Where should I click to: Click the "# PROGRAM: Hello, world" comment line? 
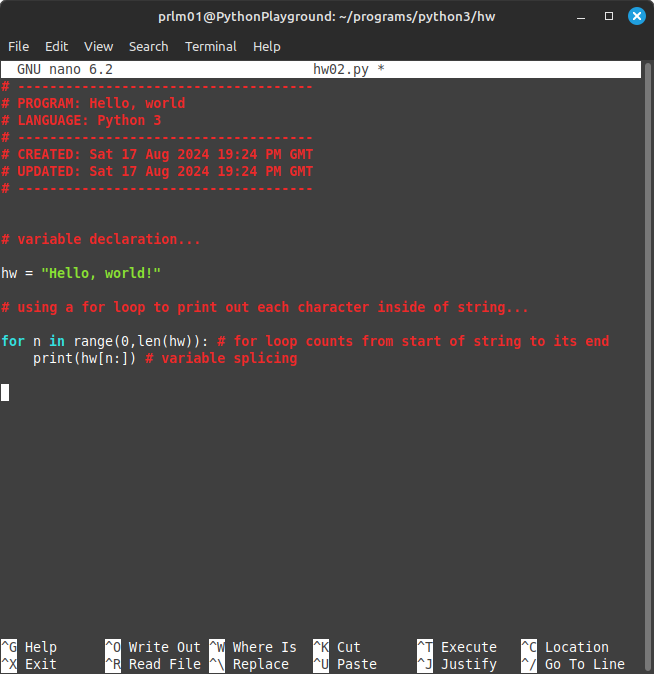tap(93, 103)
